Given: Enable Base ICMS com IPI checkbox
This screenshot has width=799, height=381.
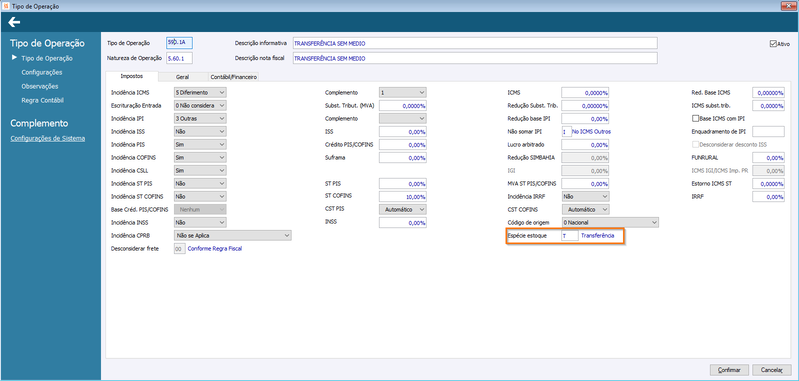Looking at the screenshot, I should 695,118.
